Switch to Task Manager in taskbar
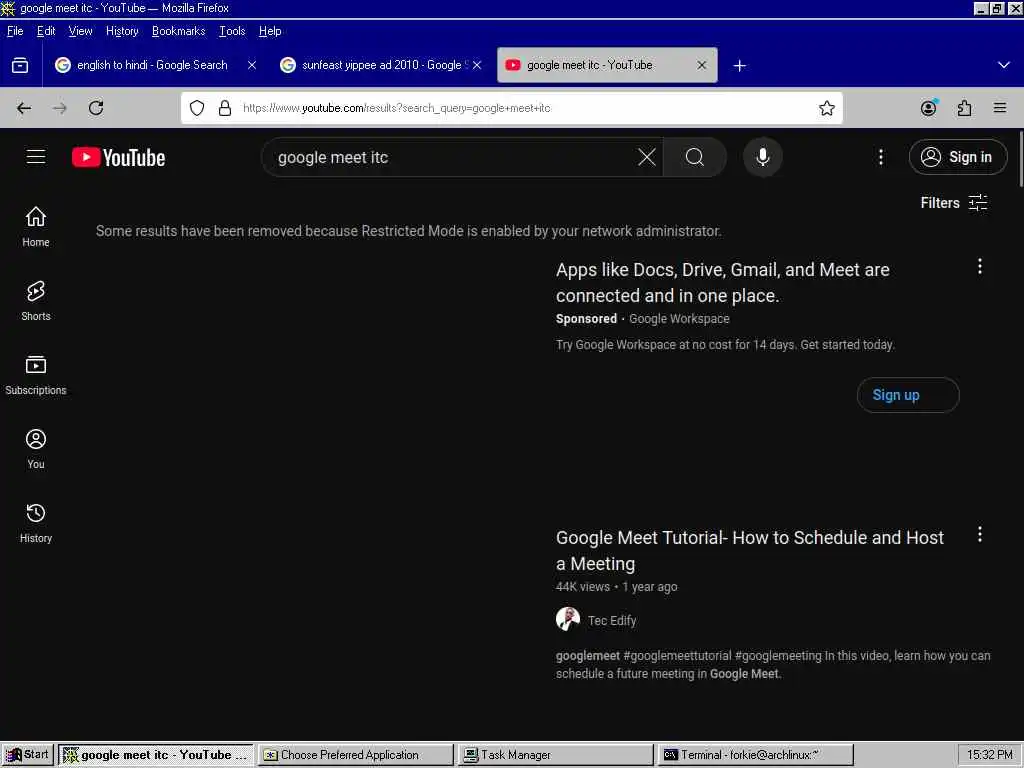Viewport: 1024px width, 768px height. 555,755
